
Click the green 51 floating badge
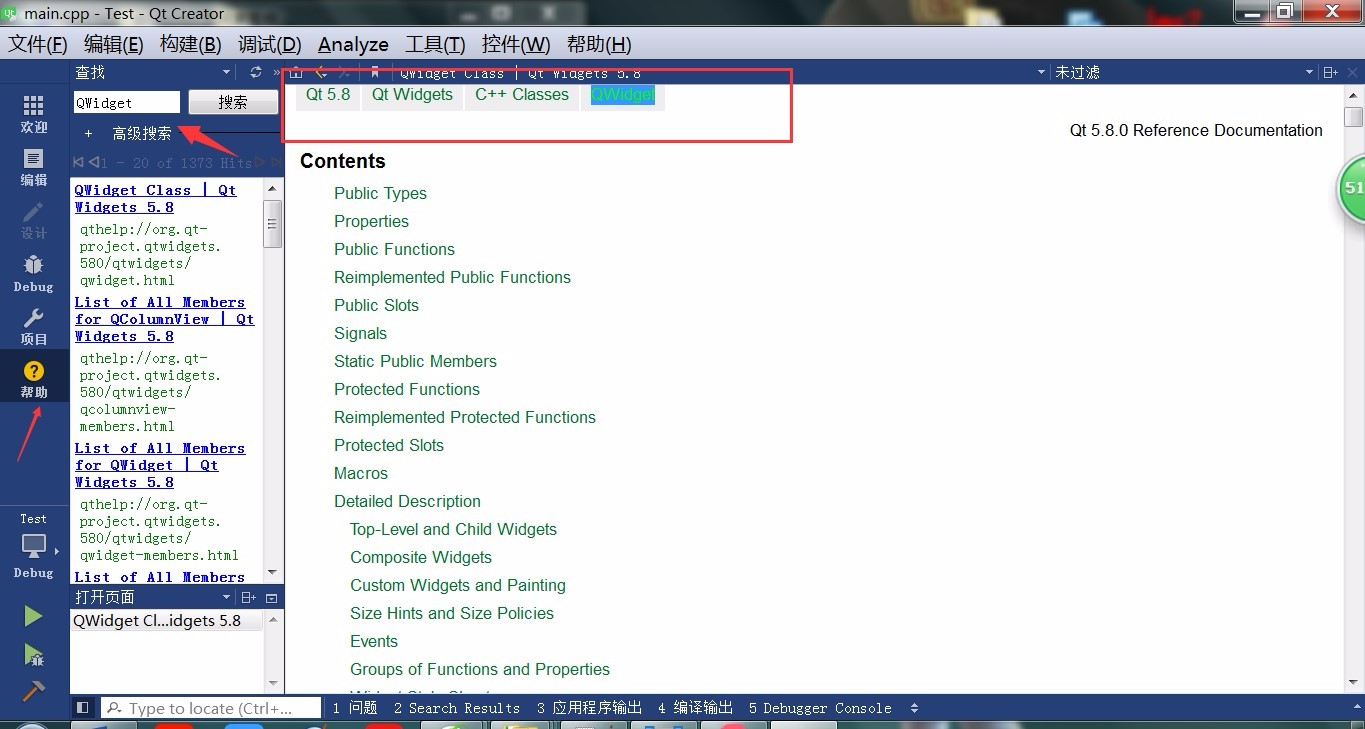1352,187
